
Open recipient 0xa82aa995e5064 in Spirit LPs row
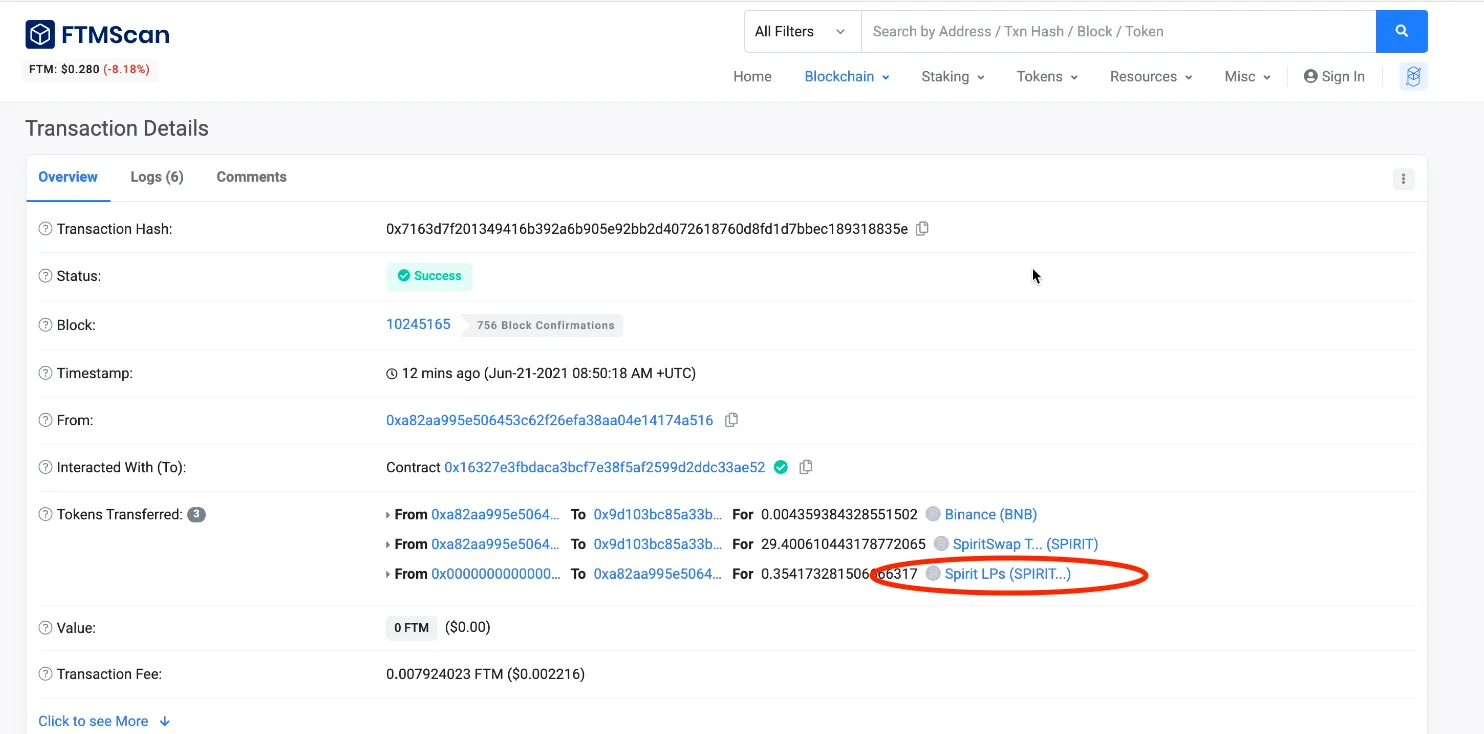click(x=658, y=574)
